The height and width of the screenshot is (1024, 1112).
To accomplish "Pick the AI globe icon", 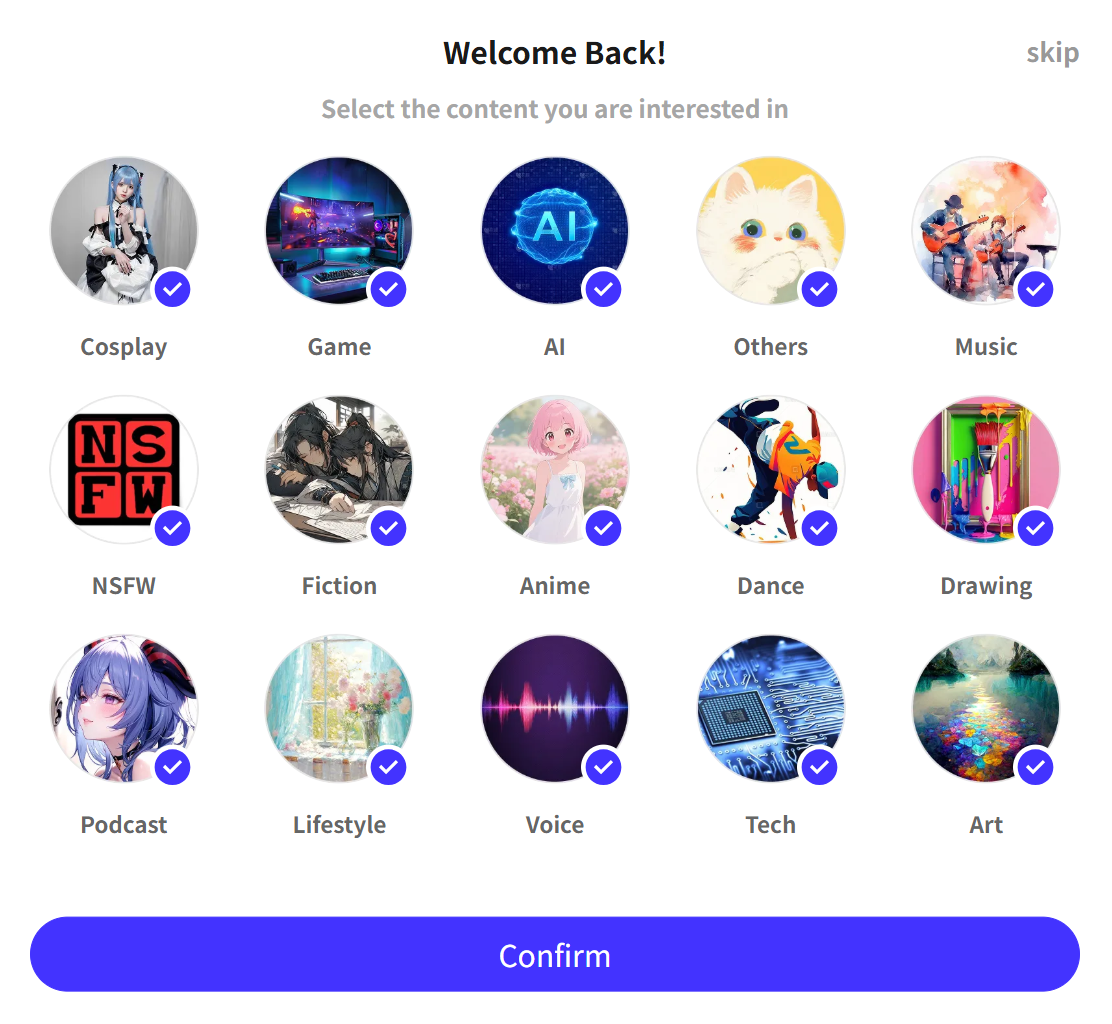I will click(555, 230).
